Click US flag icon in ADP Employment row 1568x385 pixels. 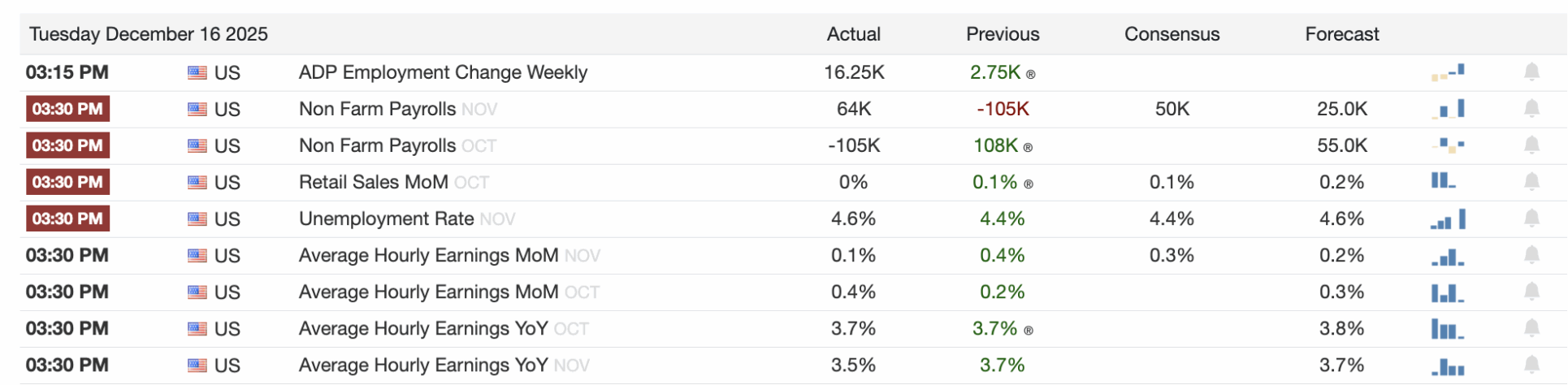[197, 73]
